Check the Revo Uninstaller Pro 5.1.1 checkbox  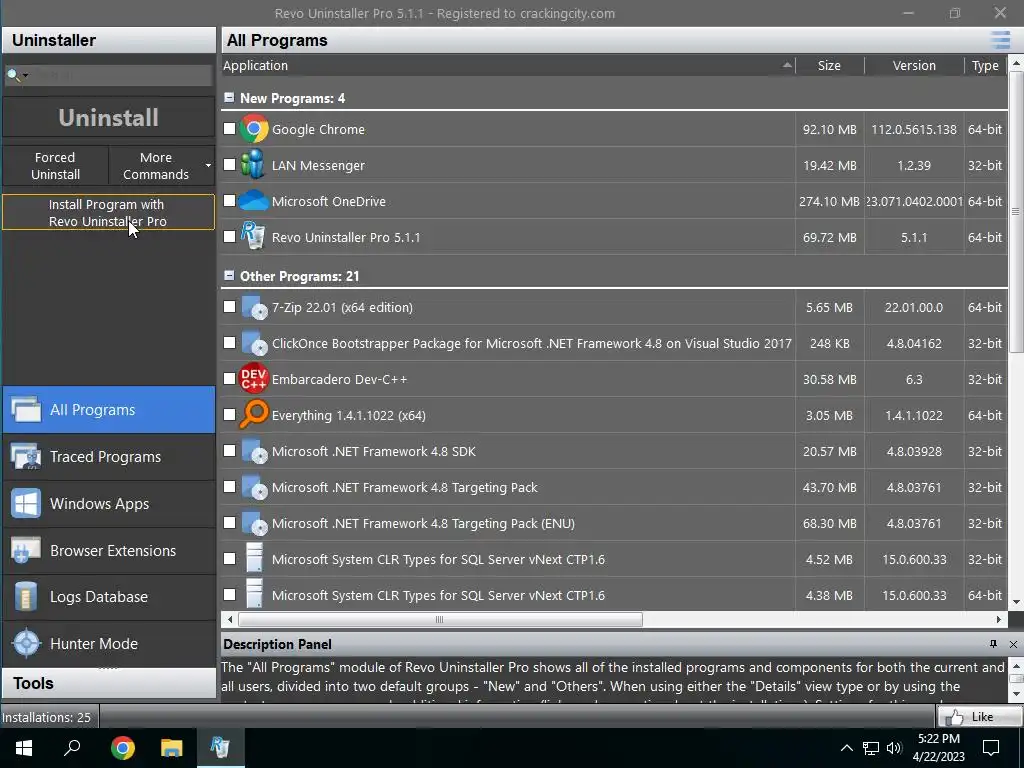[x=229, y=236]
